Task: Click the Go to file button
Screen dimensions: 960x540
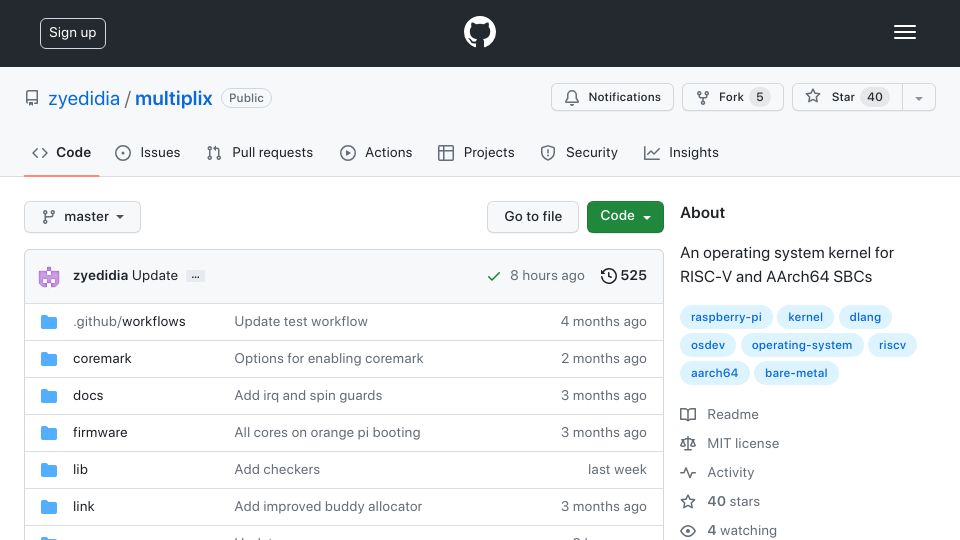Action: pyautogui.click(x=533, y=217)
